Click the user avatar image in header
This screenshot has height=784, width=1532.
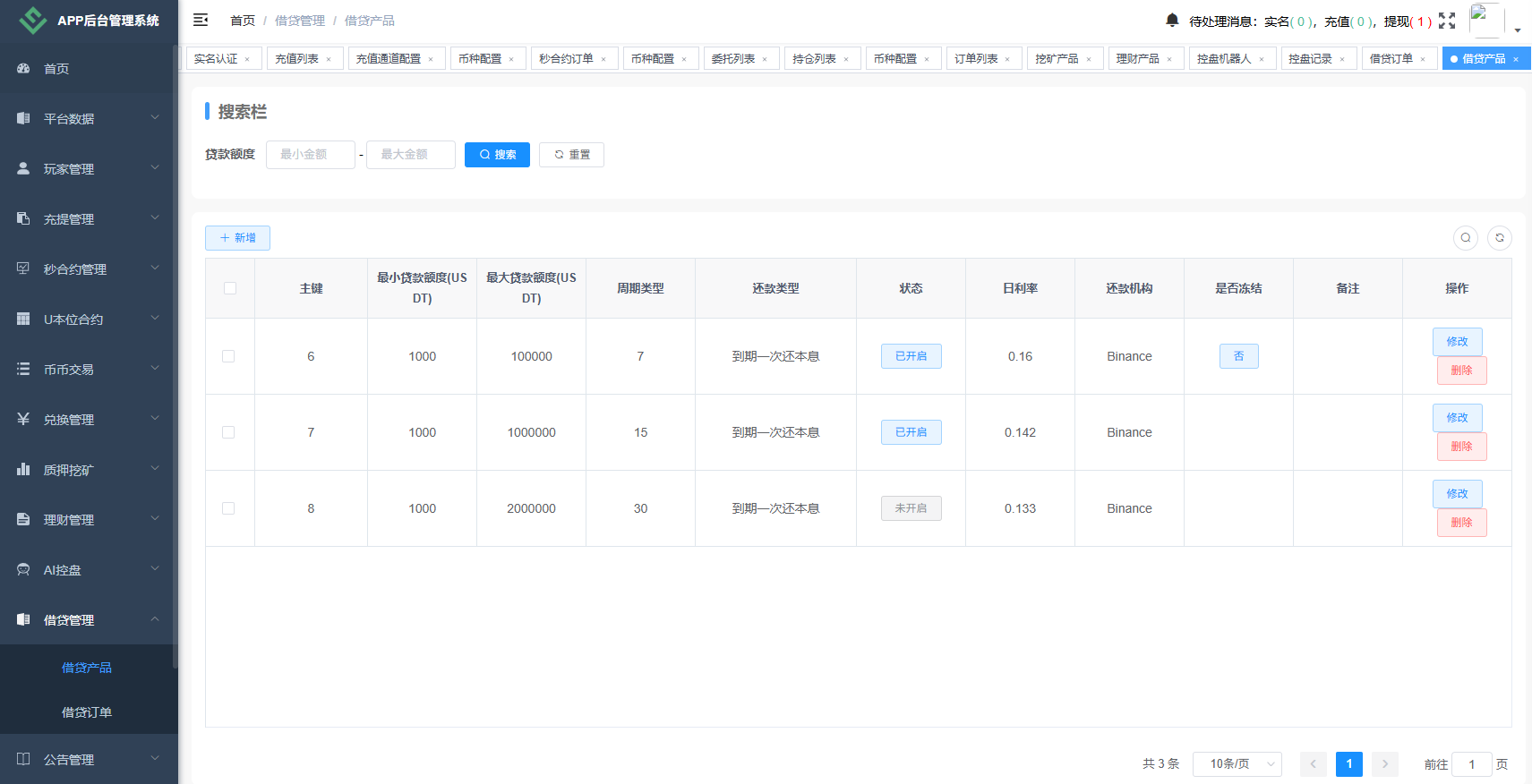tap(1485, 20)
